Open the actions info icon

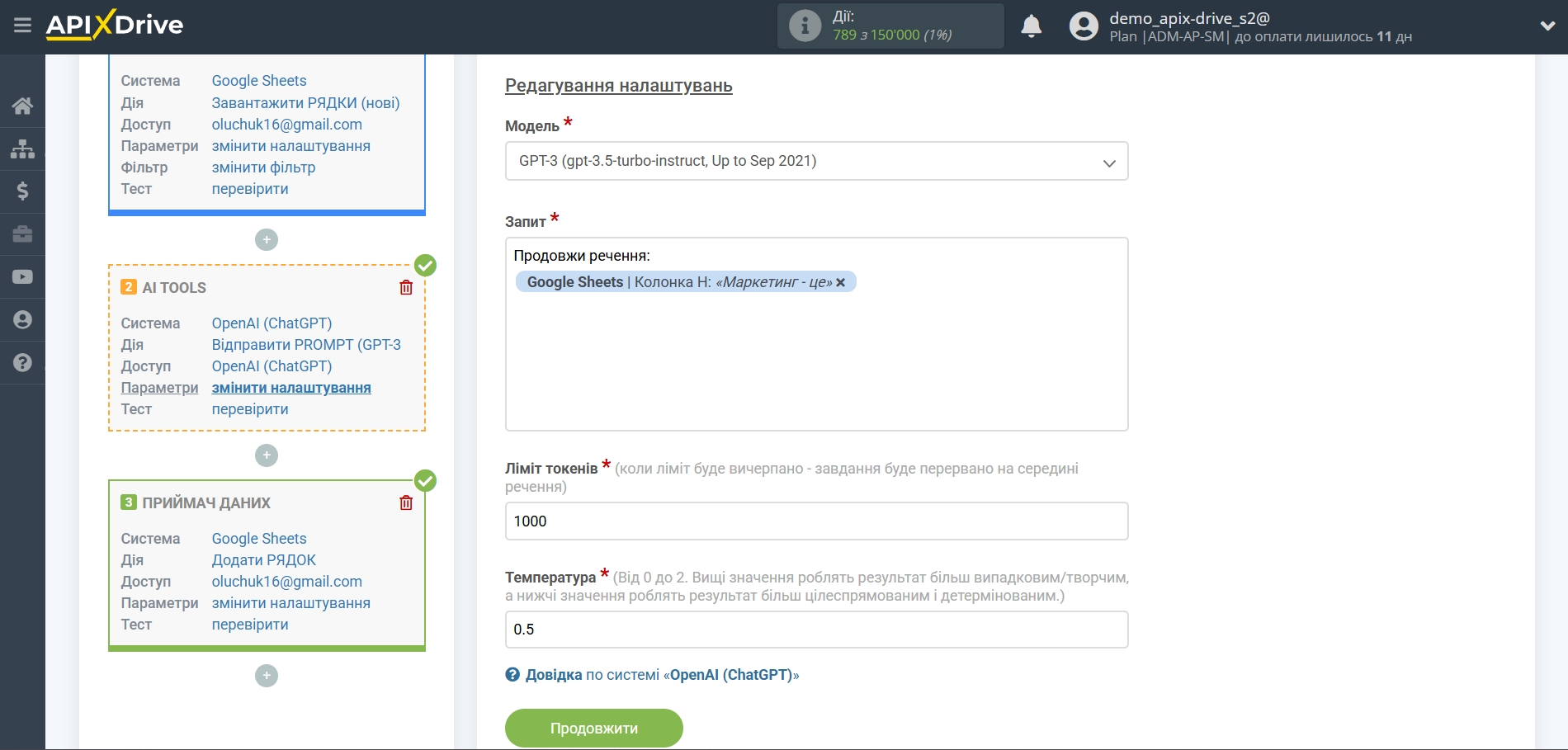tap(805, 26)
